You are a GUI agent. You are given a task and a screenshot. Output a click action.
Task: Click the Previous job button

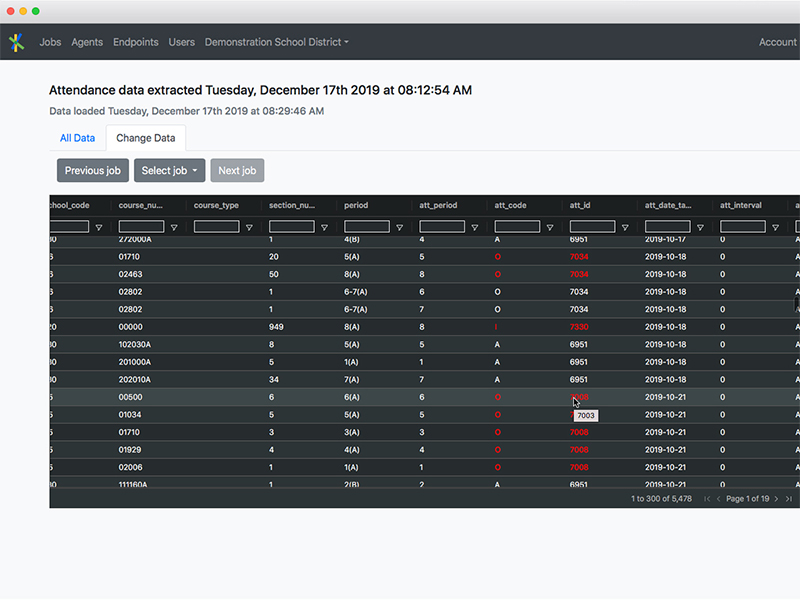pos(93,170)
